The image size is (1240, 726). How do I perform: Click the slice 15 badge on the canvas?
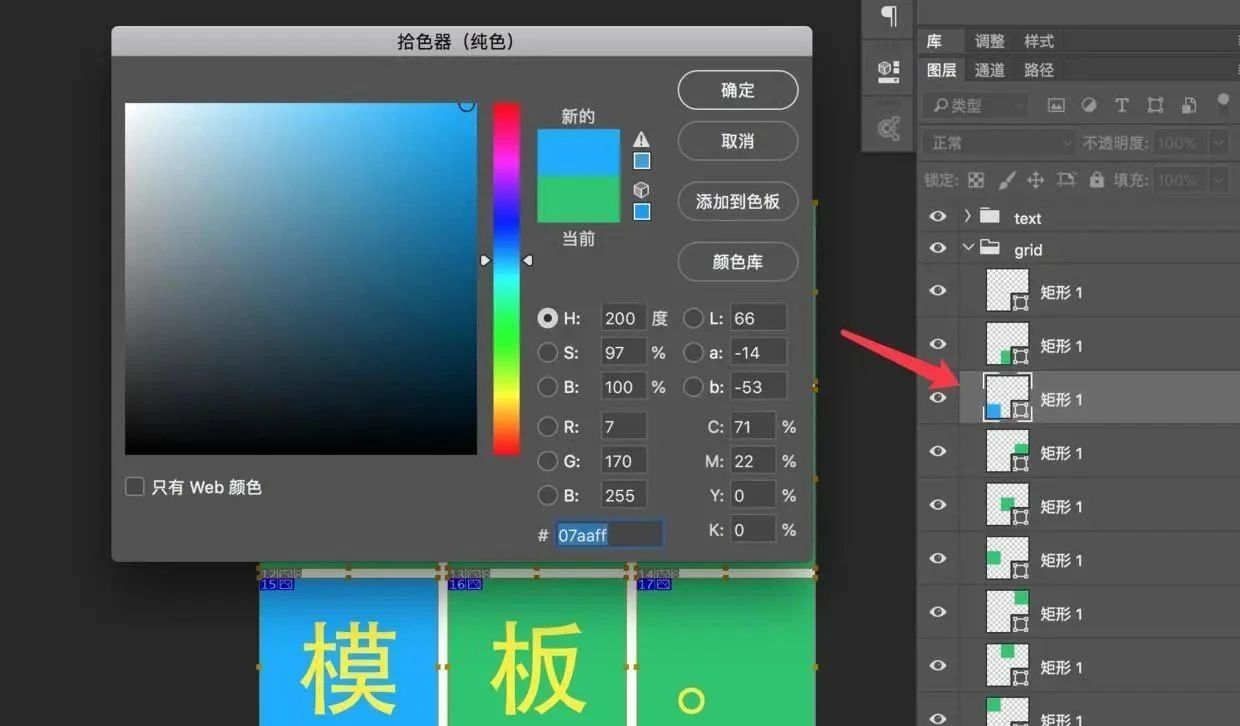pyautogui.click(x=276, y=583)
